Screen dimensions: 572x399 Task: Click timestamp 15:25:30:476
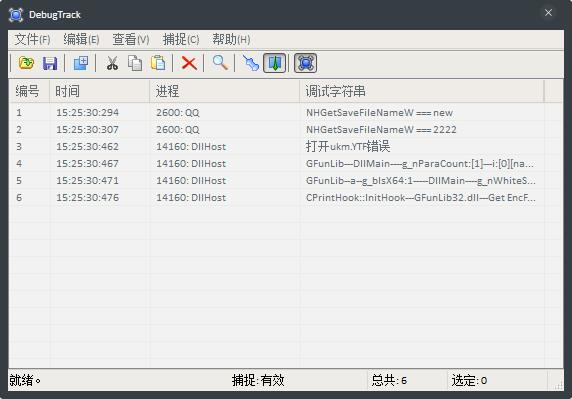[x=88, y=198]
